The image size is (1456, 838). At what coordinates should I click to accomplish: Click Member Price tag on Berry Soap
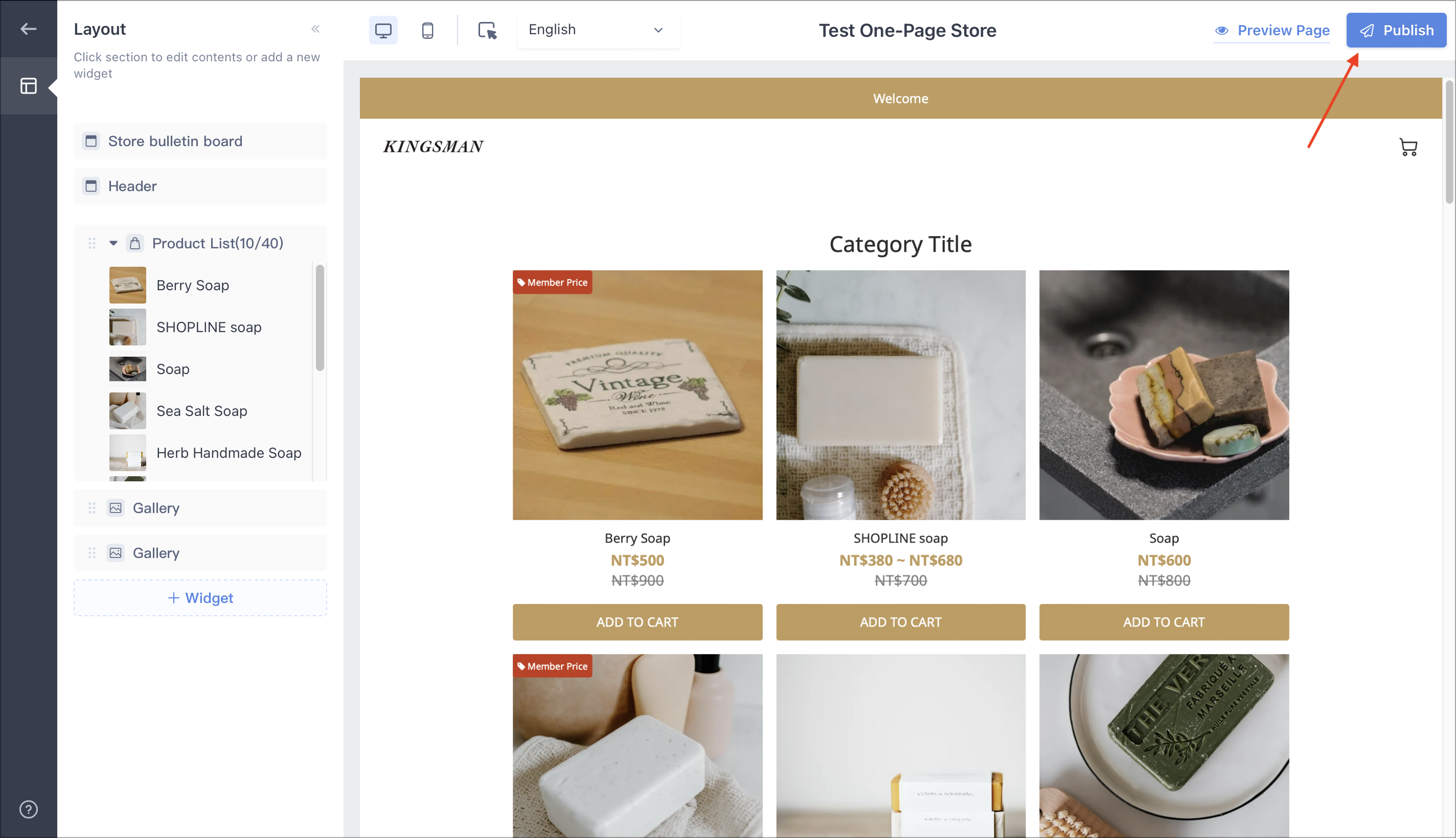[x=552, y=282]
